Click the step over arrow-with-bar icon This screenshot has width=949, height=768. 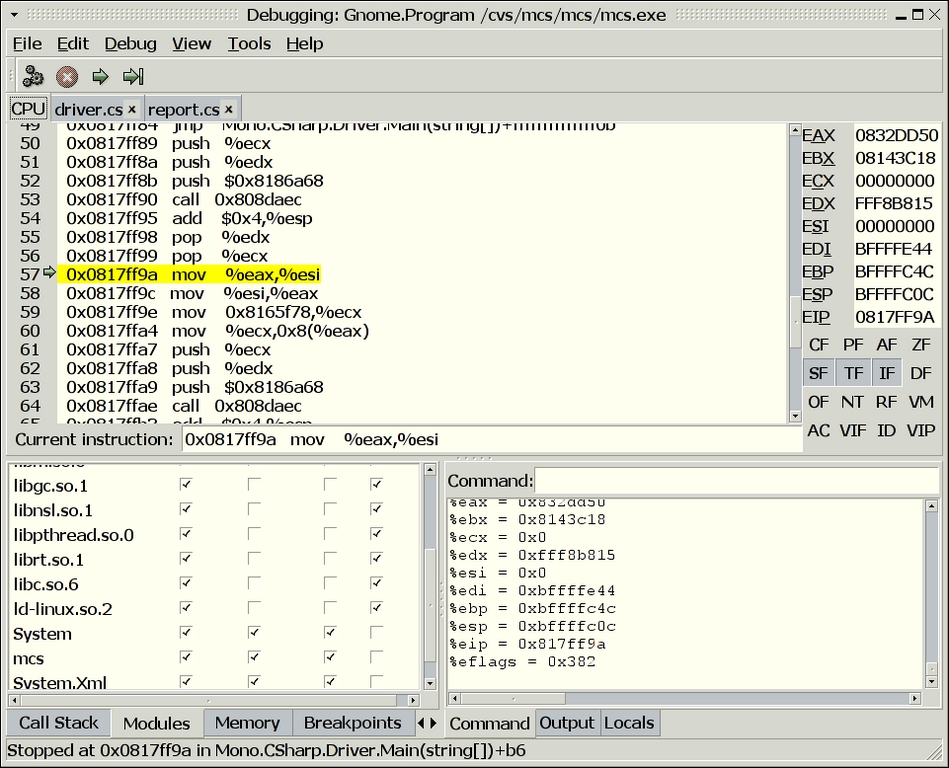click(x=133, y=76)
